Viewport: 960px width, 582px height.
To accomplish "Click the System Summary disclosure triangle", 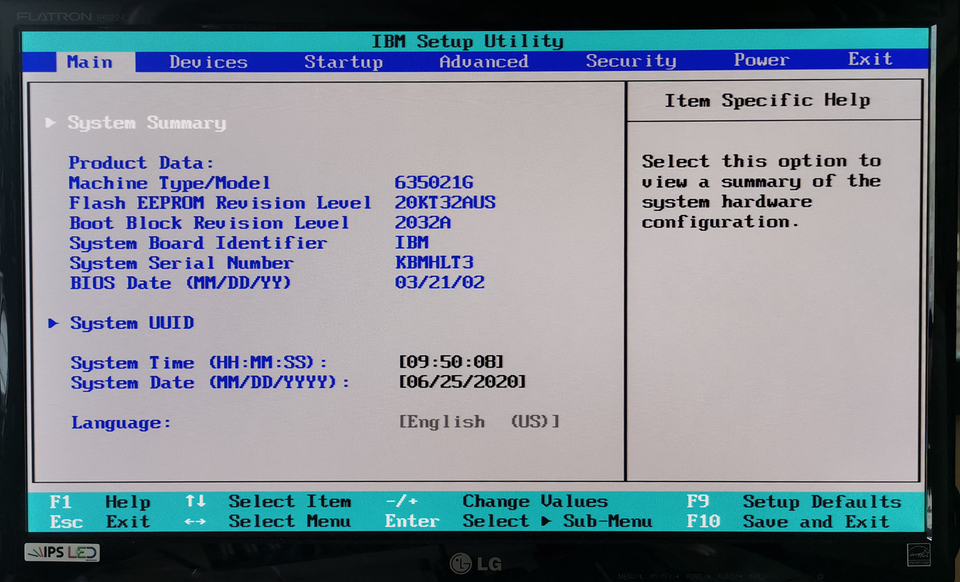I will (x=51, y=122).
